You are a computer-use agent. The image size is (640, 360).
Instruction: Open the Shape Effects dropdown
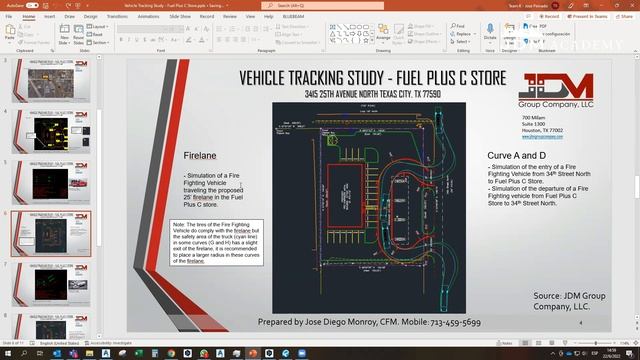424,42
